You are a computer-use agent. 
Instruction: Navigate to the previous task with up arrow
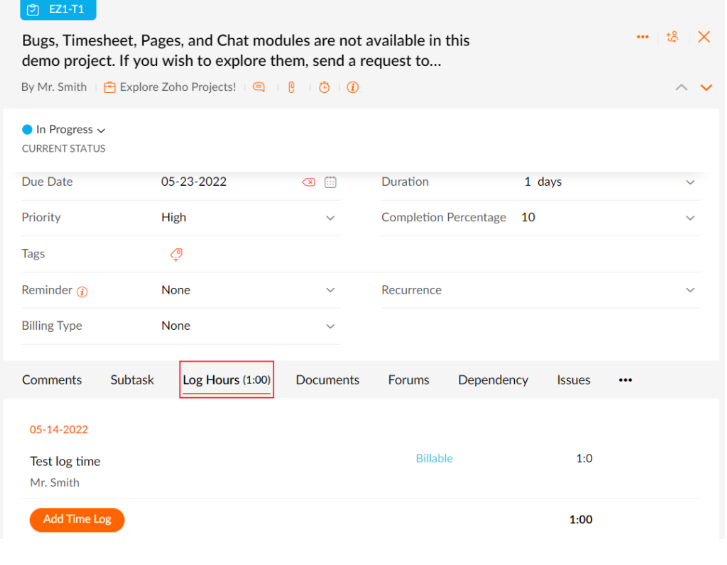point(681,88)
